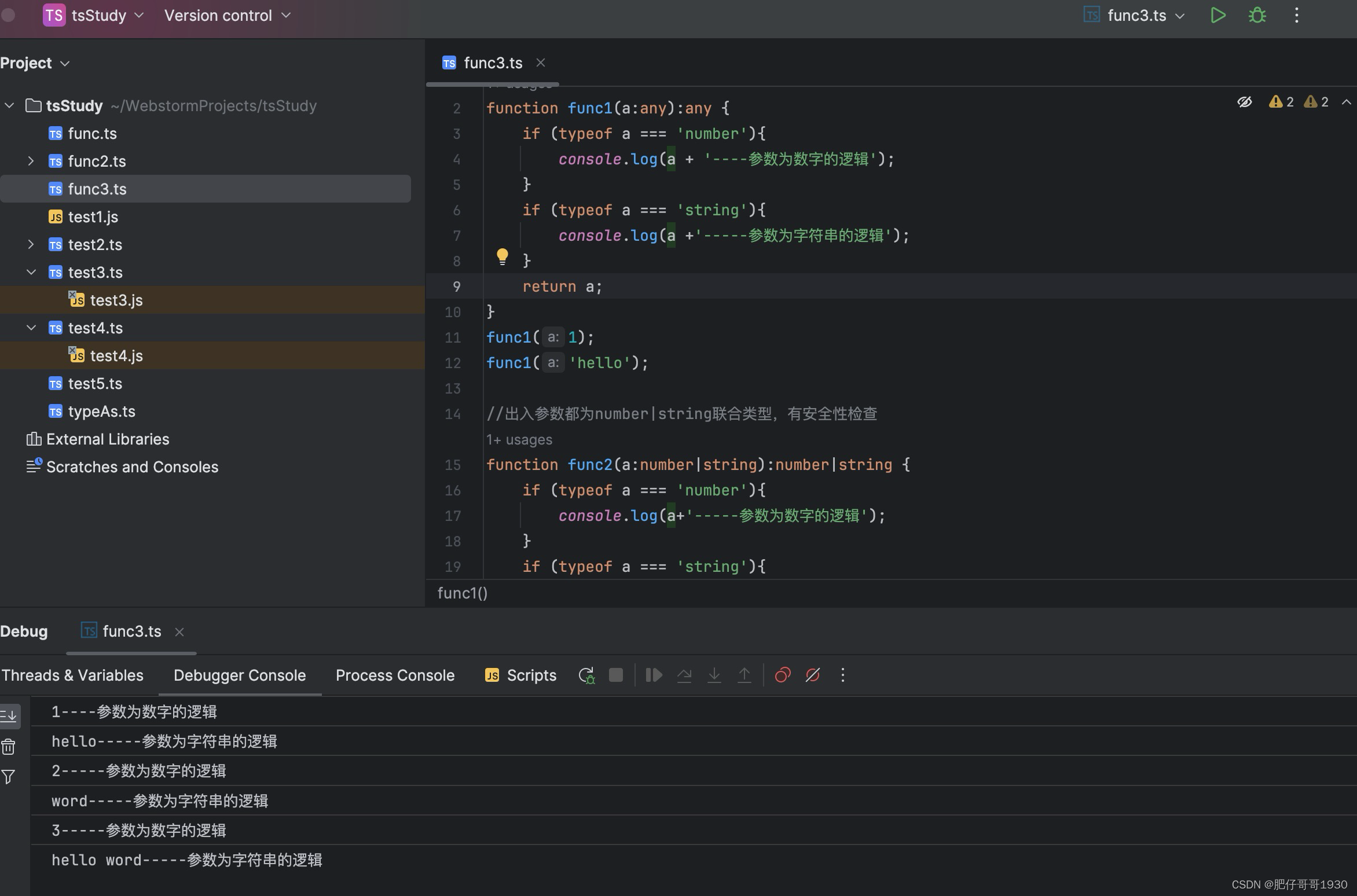1357x896 pixels.
Task: Click 'hello word' console output line
Action: [187, 860]
